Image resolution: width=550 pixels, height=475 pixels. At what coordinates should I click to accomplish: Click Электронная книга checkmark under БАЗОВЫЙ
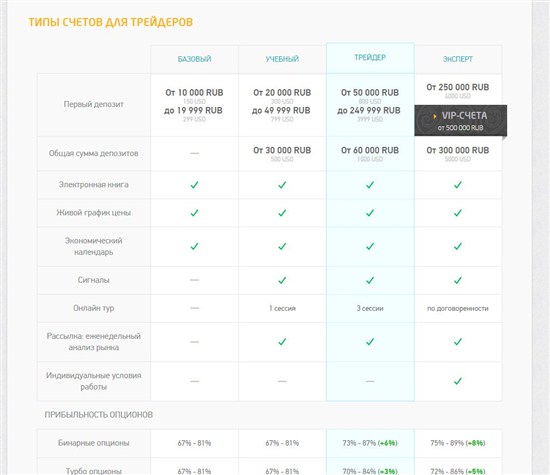[x=194, y=185]
